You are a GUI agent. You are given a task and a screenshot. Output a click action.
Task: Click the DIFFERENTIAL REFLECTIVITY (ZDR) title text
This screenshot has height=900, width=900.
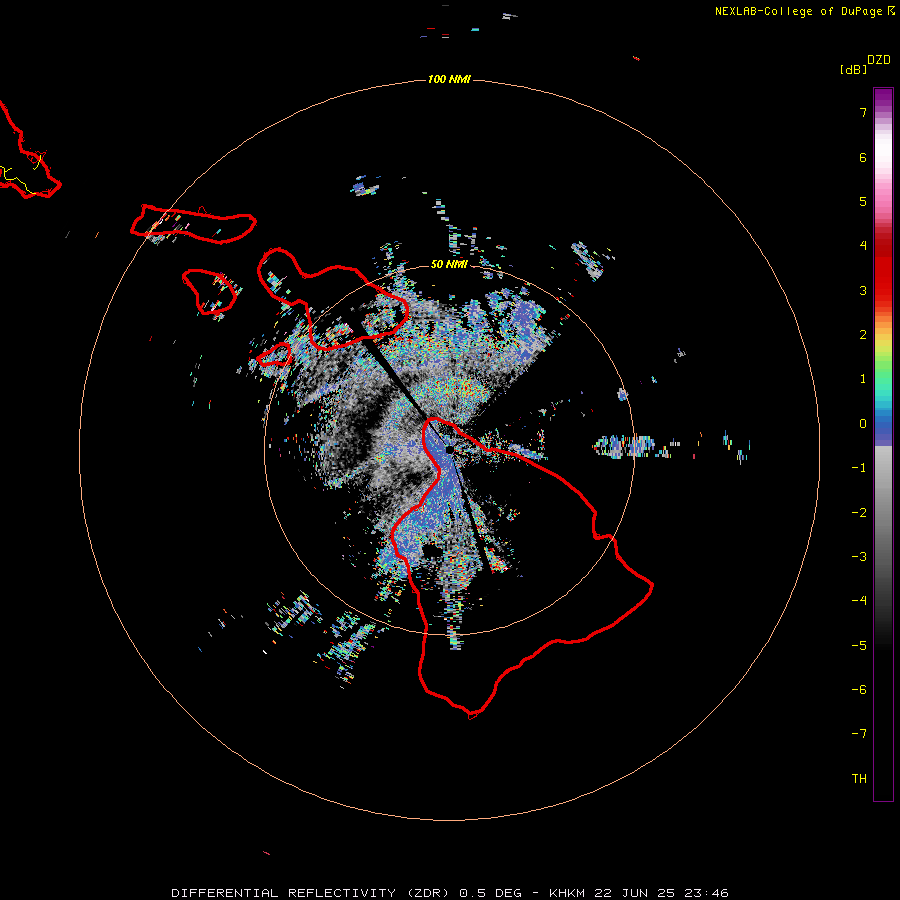pos(312,893)
